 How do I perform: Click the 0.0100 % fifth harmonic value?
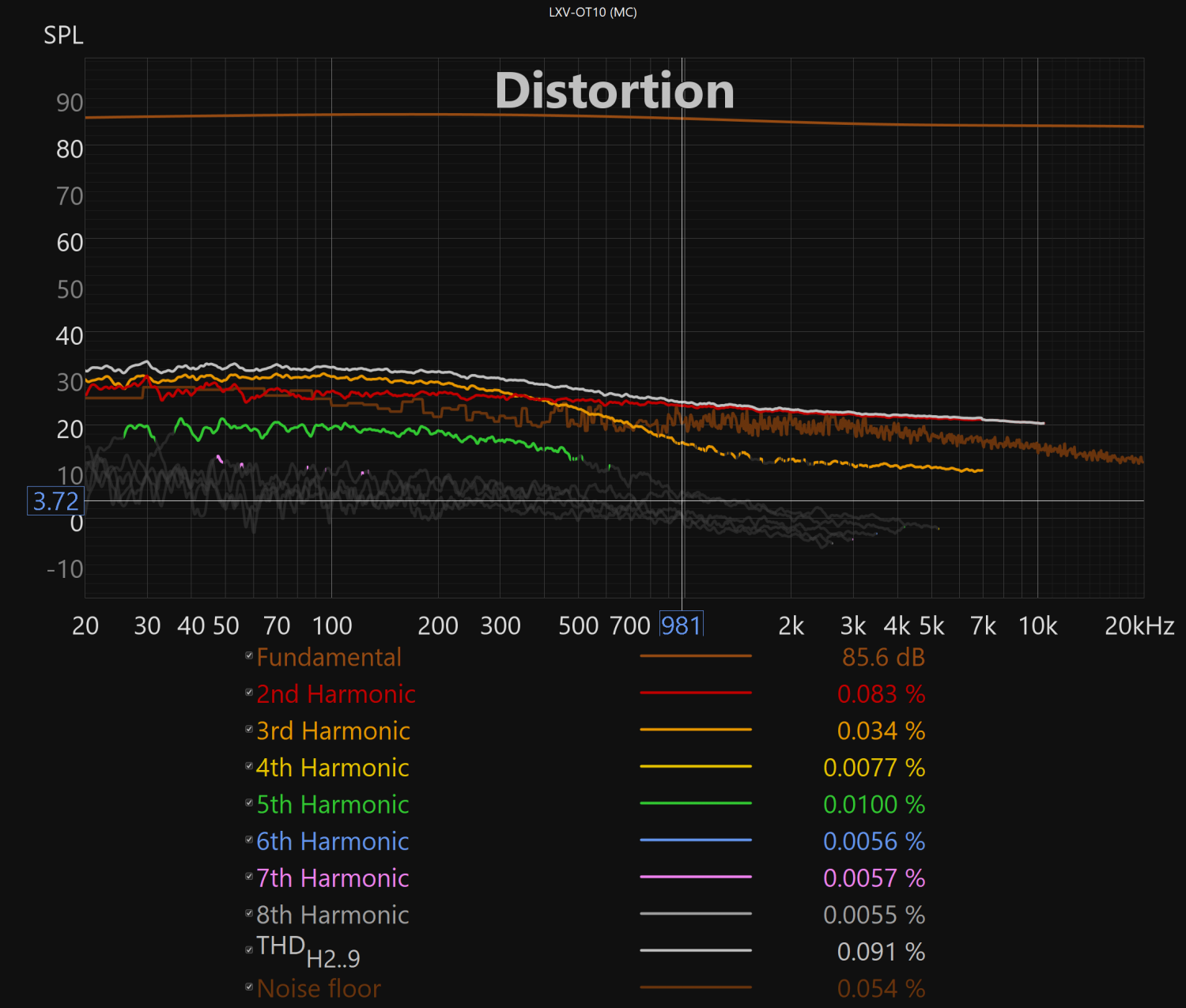point(874,805)
